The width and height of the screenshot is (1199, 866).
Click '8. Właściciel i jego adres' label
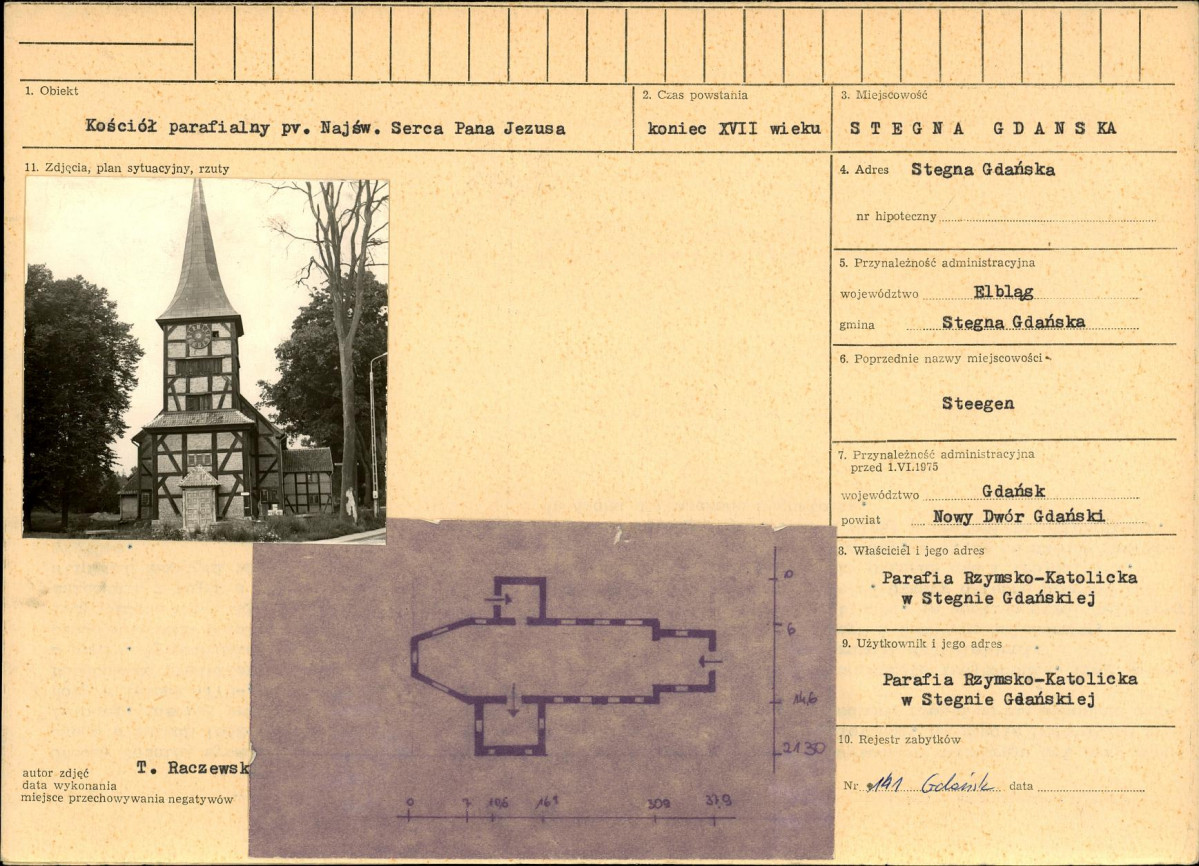point(911,550)
